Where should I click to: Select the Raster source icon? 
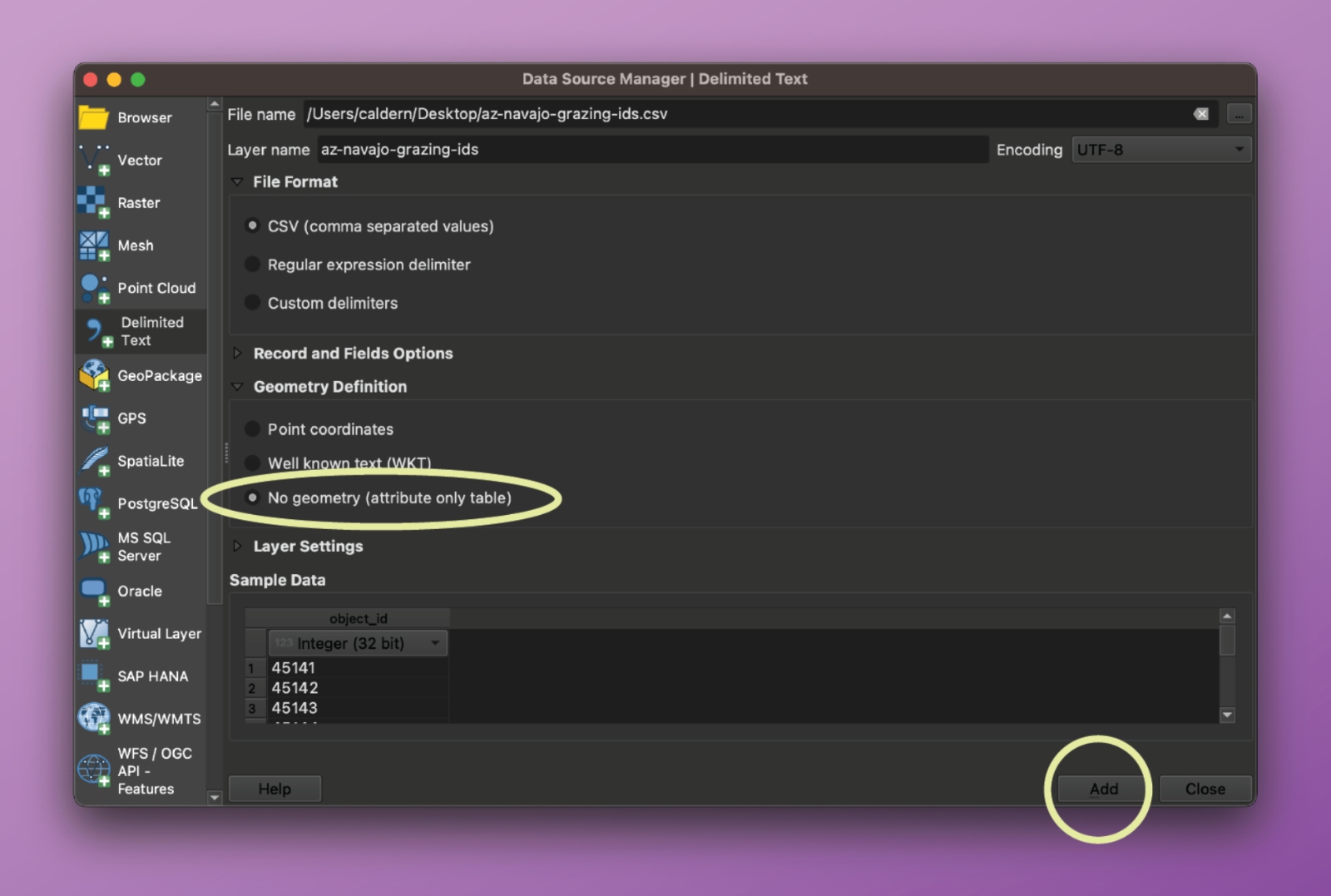click(x=93, y=202)
